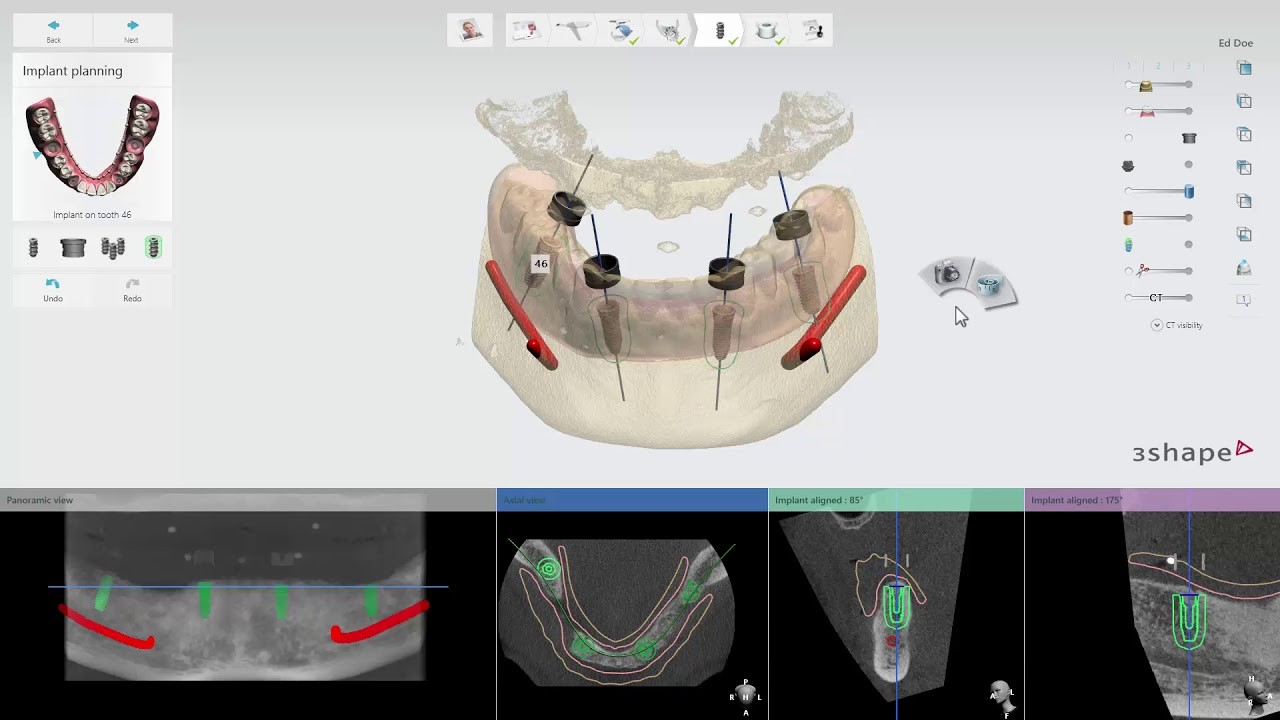Select the green highlighted implant icon
The image size is (1280, 720).
click(x=152, y=247)
